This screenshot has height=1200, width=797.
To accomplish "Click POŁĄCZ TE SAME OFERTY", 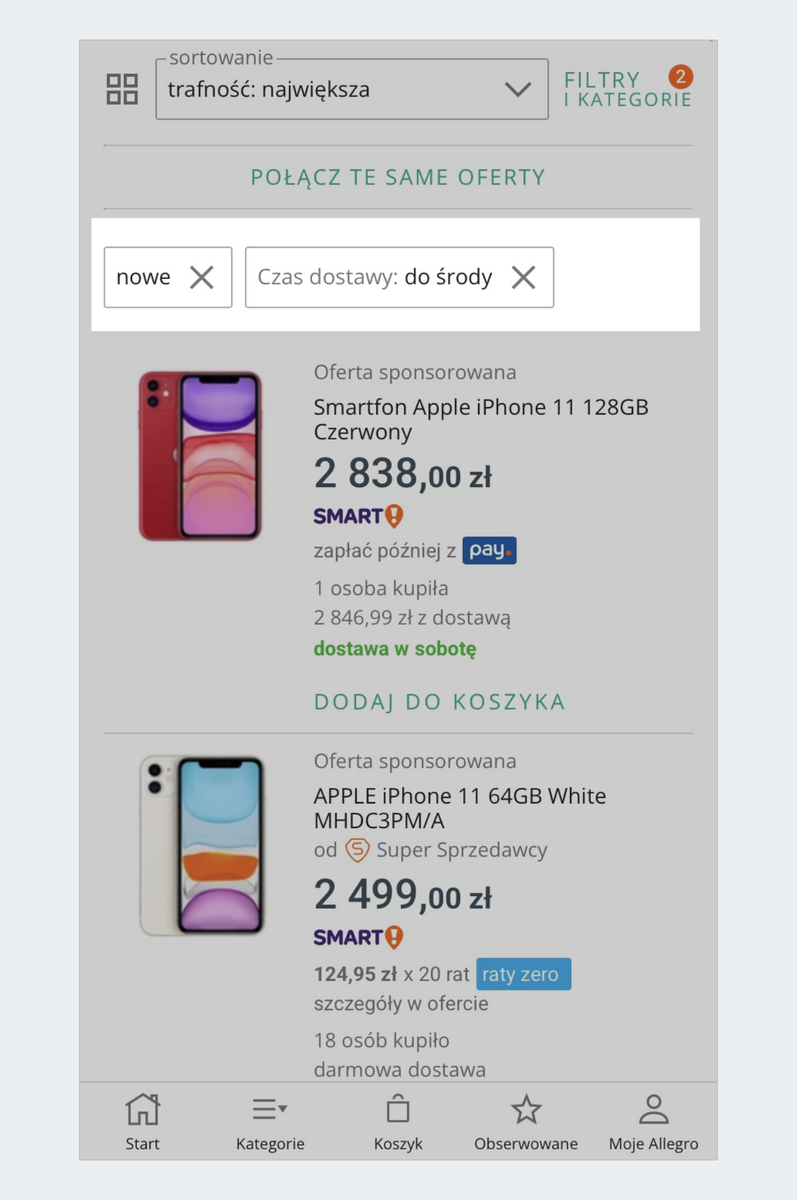I will 398,176.
